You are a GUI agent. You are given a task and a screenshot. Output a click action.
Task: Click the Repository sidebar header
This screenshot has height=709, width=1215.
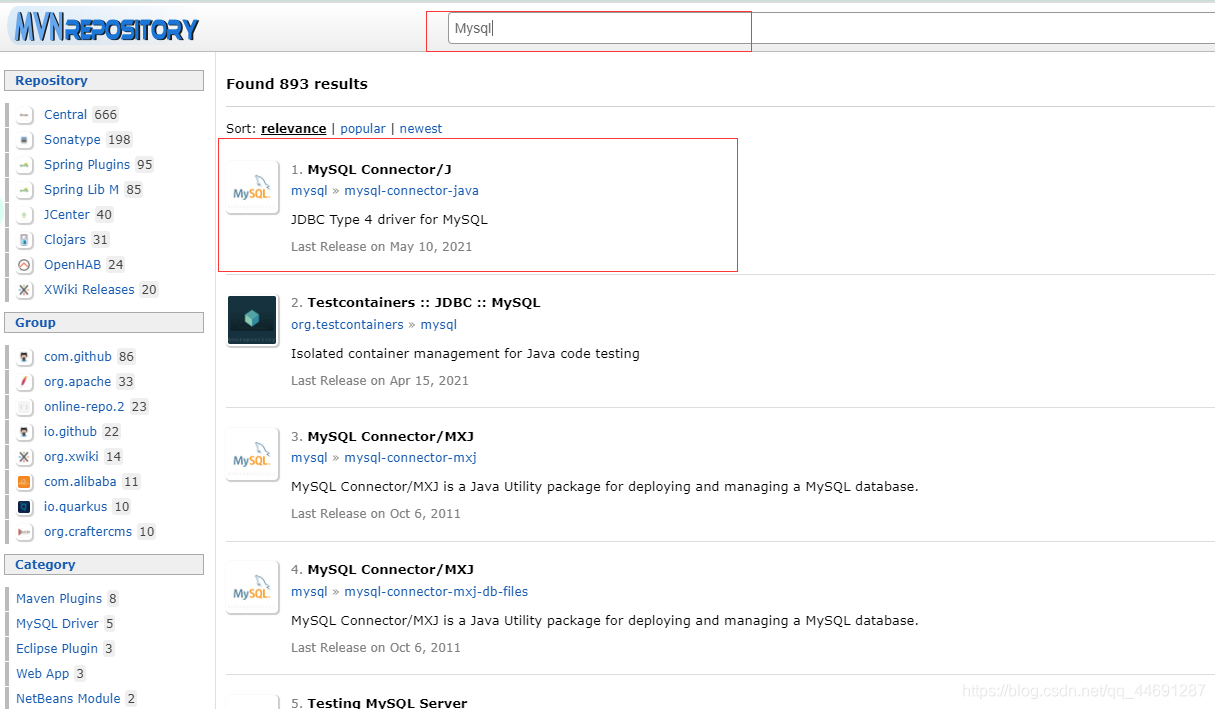(104, 81)
